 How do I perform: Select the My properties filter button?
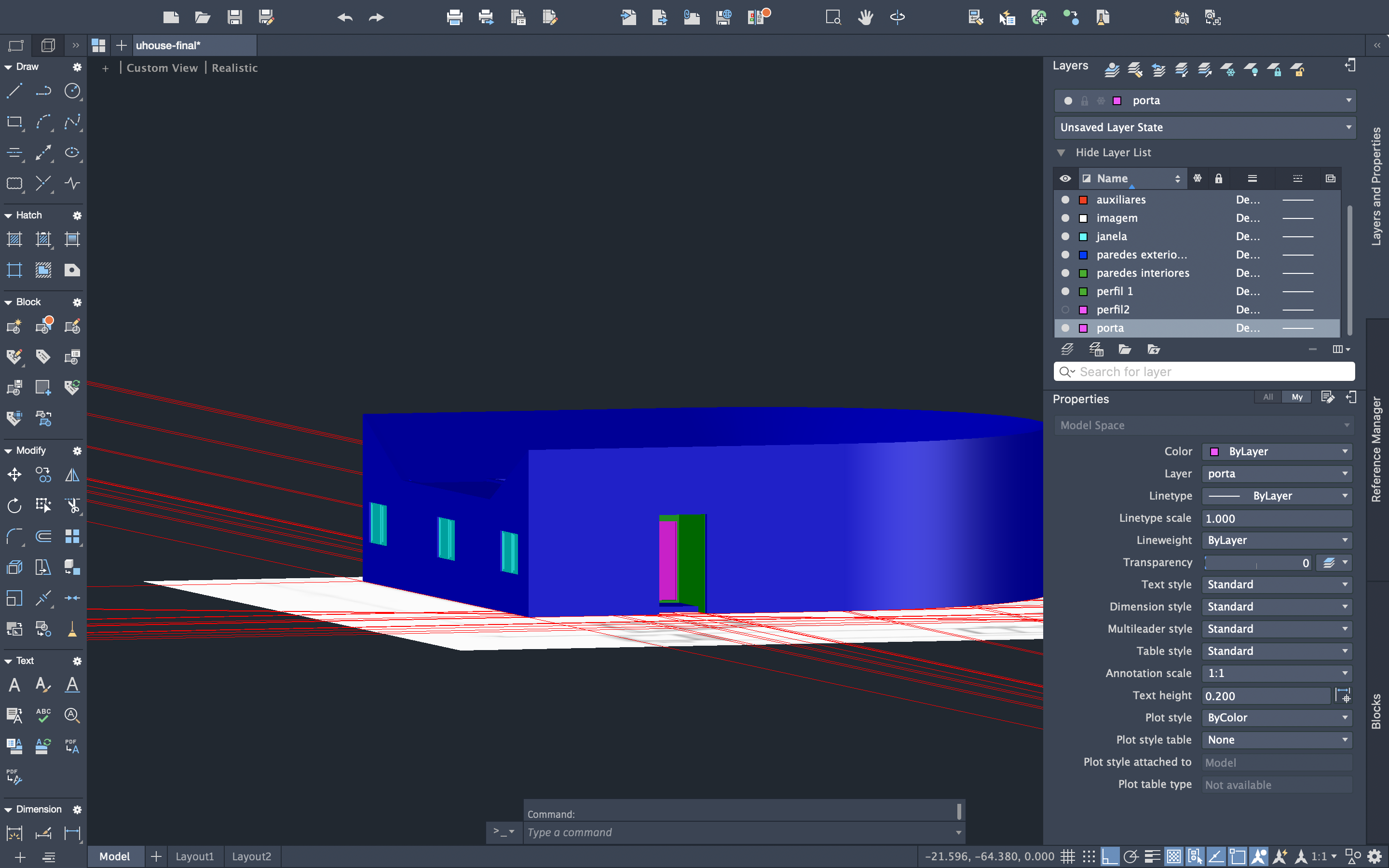pyautogui.click(x=1297, y=397)
